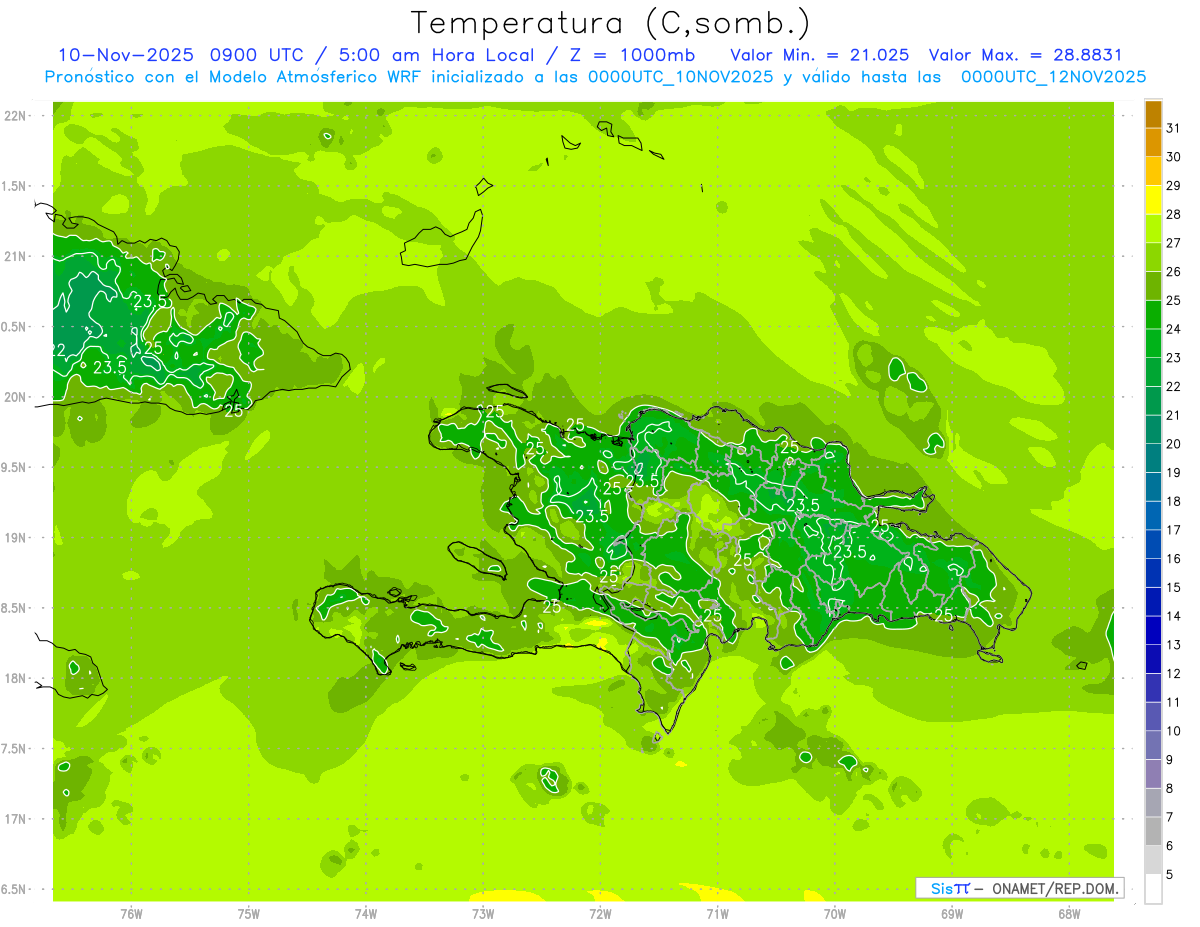Click the "0000UTC_10NOV2025" initialization time
Image resolution: width=1200 pixels, height=927 pixels.
679,77
